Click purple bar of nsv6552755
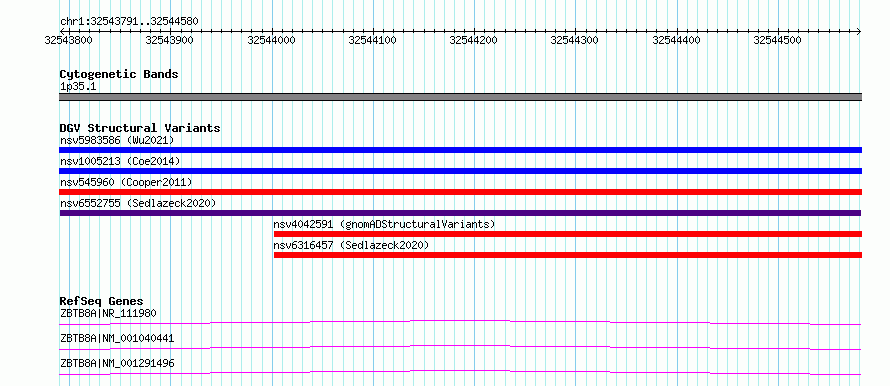This screenshot has height=386, width=890. (460, 213)
